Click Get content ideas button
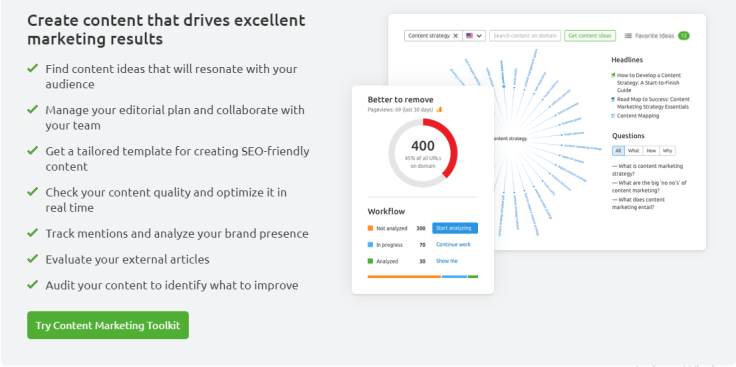 (590, 36)
